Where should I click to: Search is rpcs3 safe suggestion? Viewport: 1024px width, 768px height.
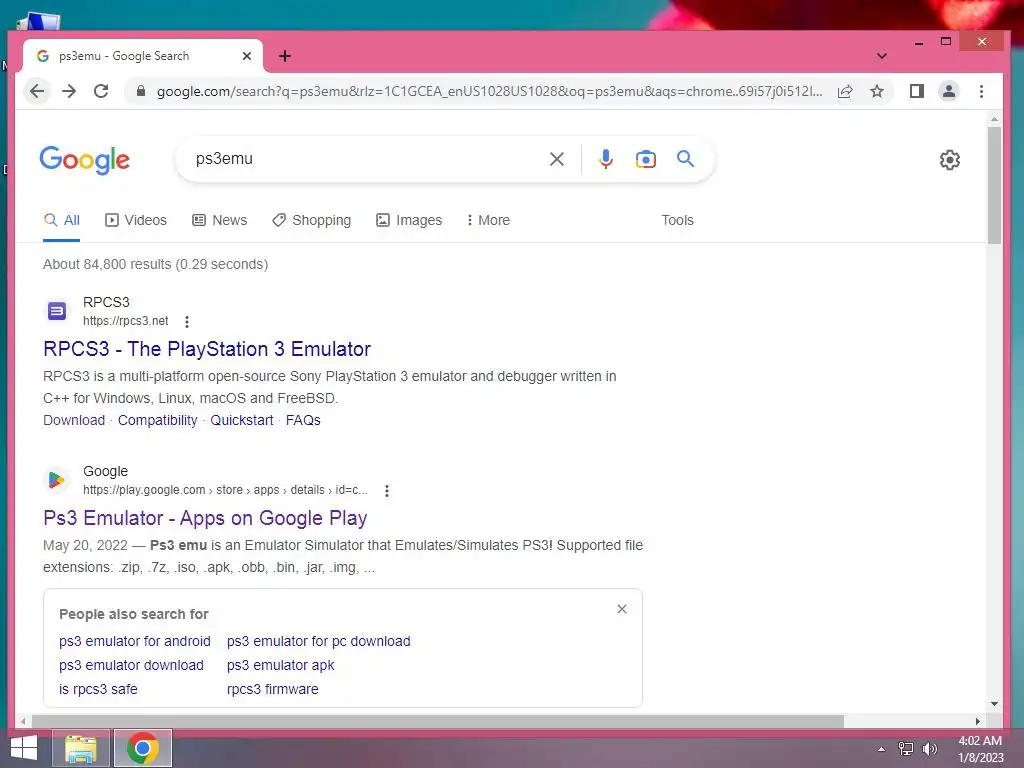click(98, 689)
